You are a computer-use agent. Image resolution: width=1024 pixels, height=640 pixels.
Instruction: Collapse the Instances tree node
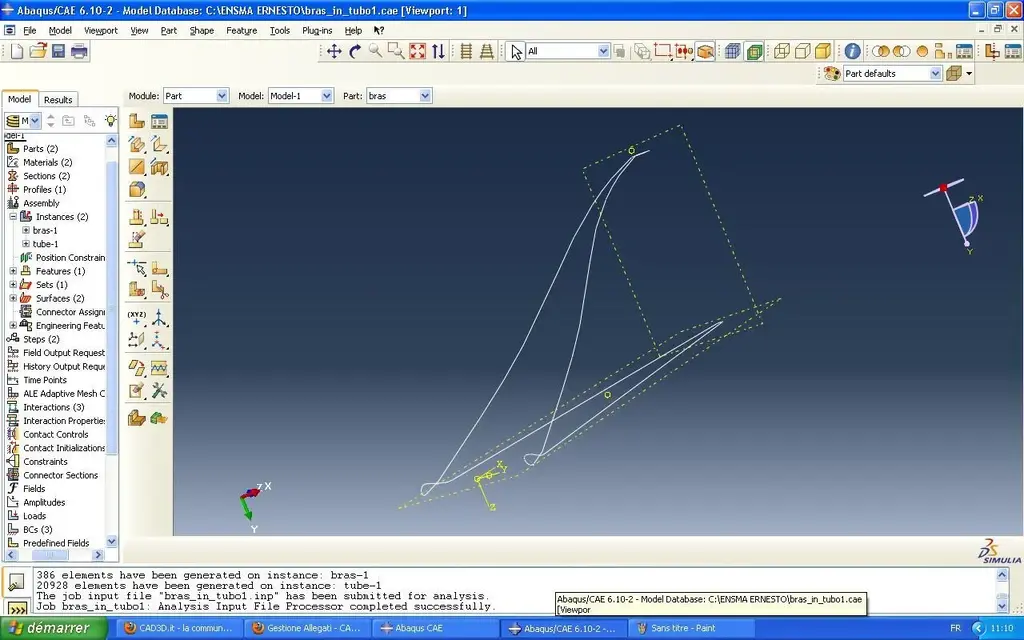tap(14, 217)
